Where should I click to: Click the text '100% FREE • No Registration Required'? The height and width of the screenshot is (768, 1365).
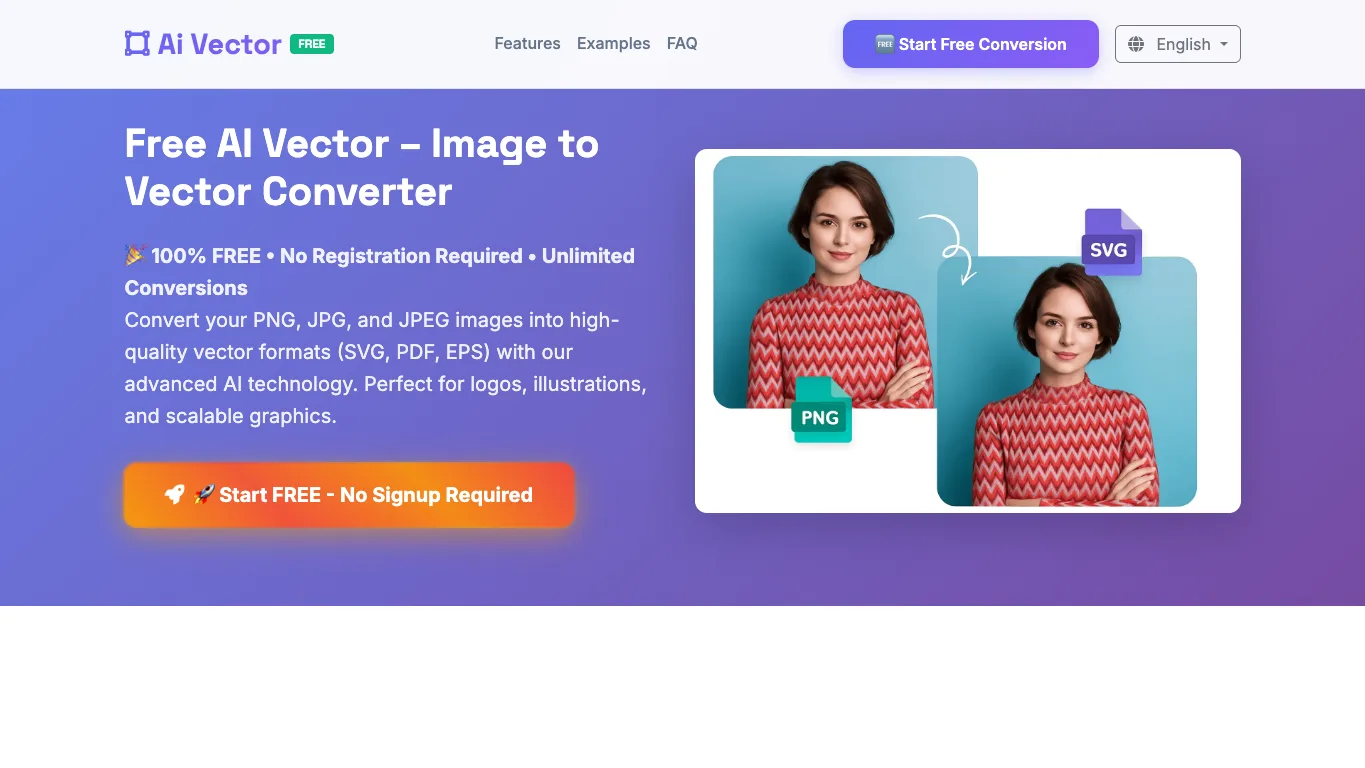coord(337,256)
